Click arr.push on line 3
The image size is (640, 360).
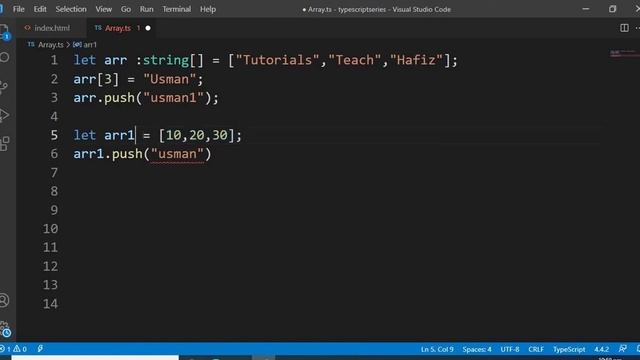(104, 98)
